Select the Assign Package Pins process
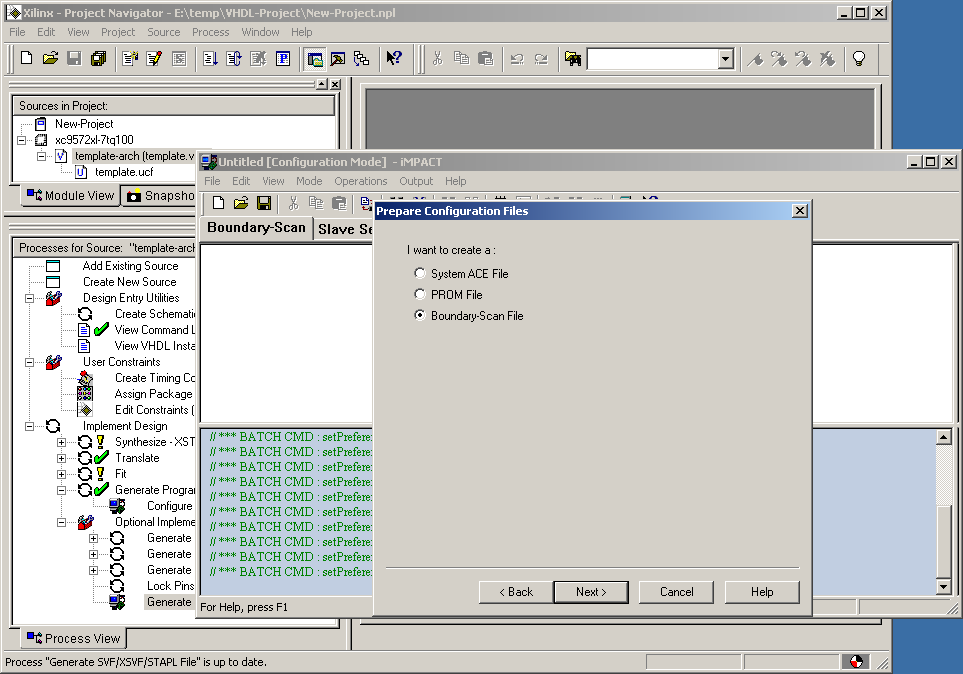Viewport: 963px width, 674px height. click(x=154, y=394)
